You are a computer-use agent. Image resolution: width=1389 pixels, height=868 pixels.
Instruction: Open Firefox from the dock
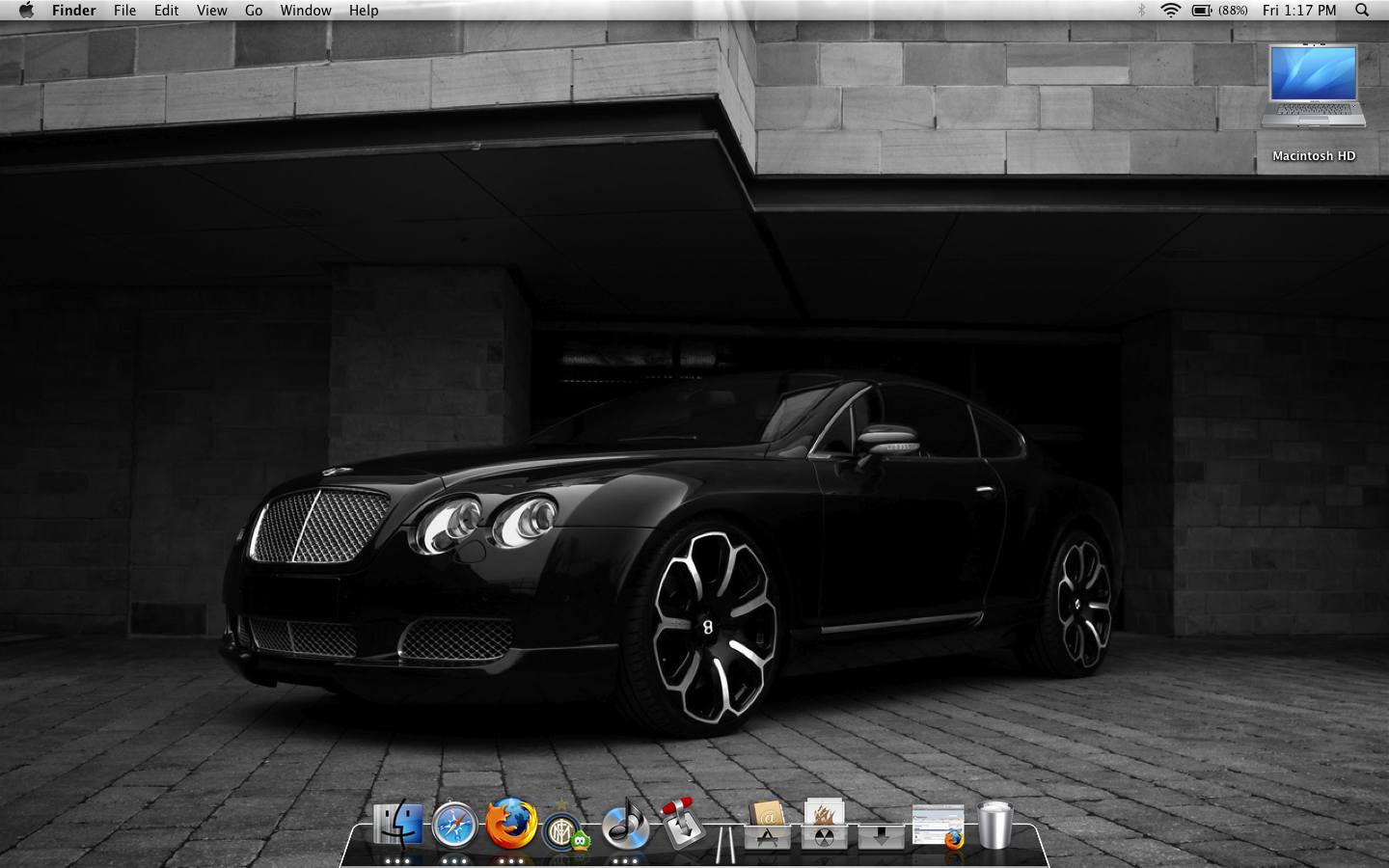510,824
